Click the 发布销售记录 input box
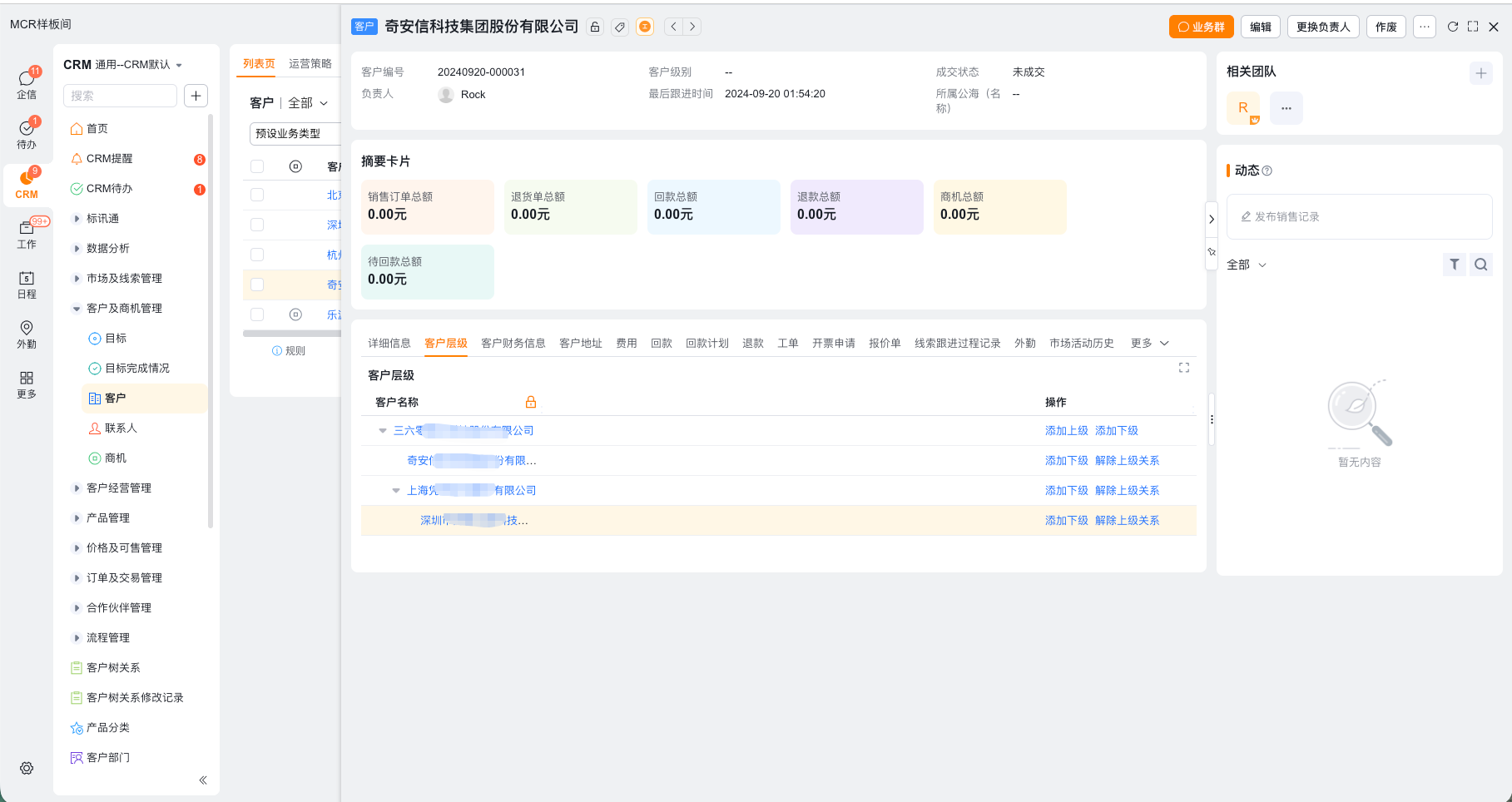 pos(1360,217)
